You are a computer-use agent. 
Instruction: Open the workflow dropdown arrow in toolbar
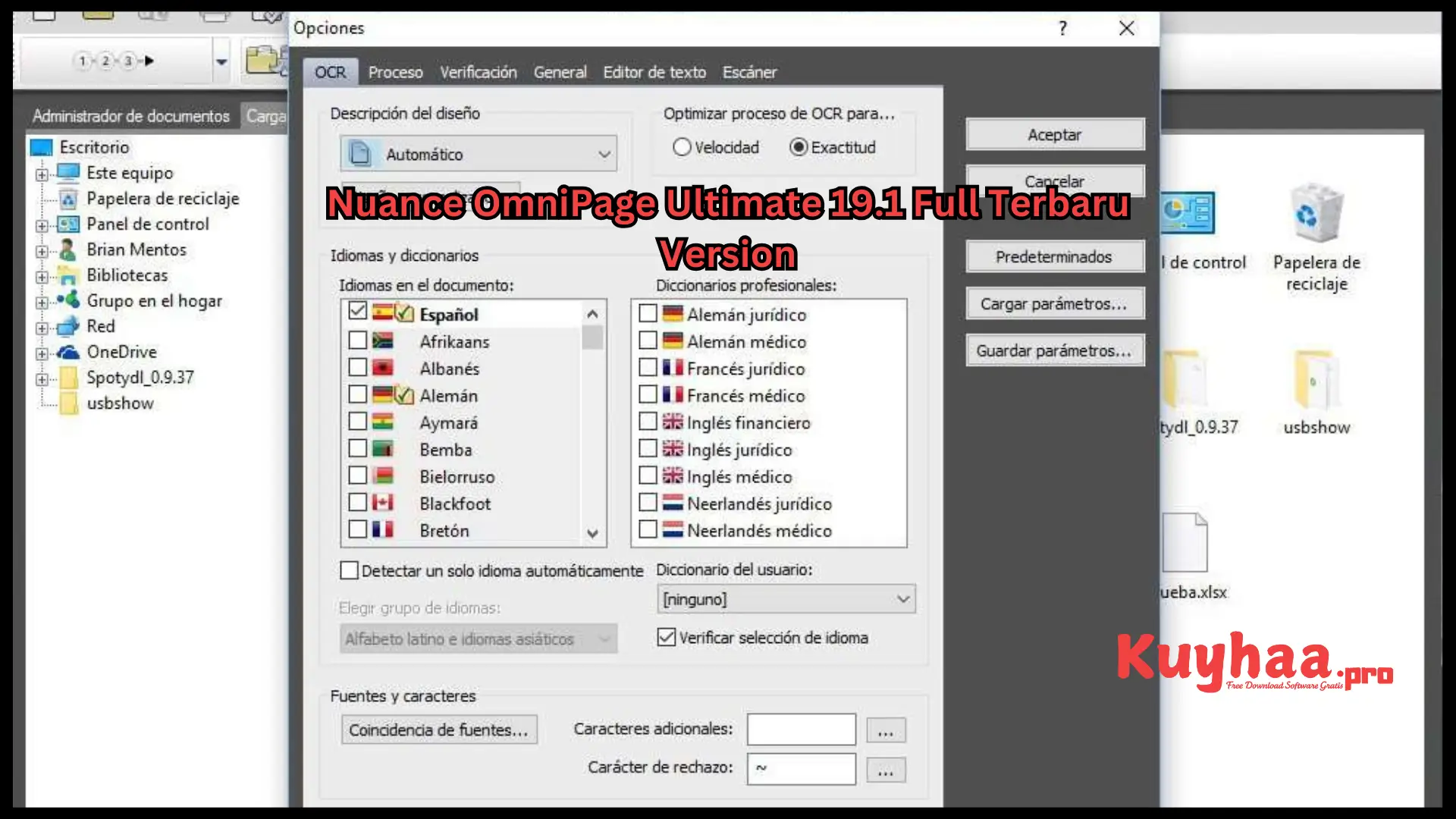tap(221, 61)
